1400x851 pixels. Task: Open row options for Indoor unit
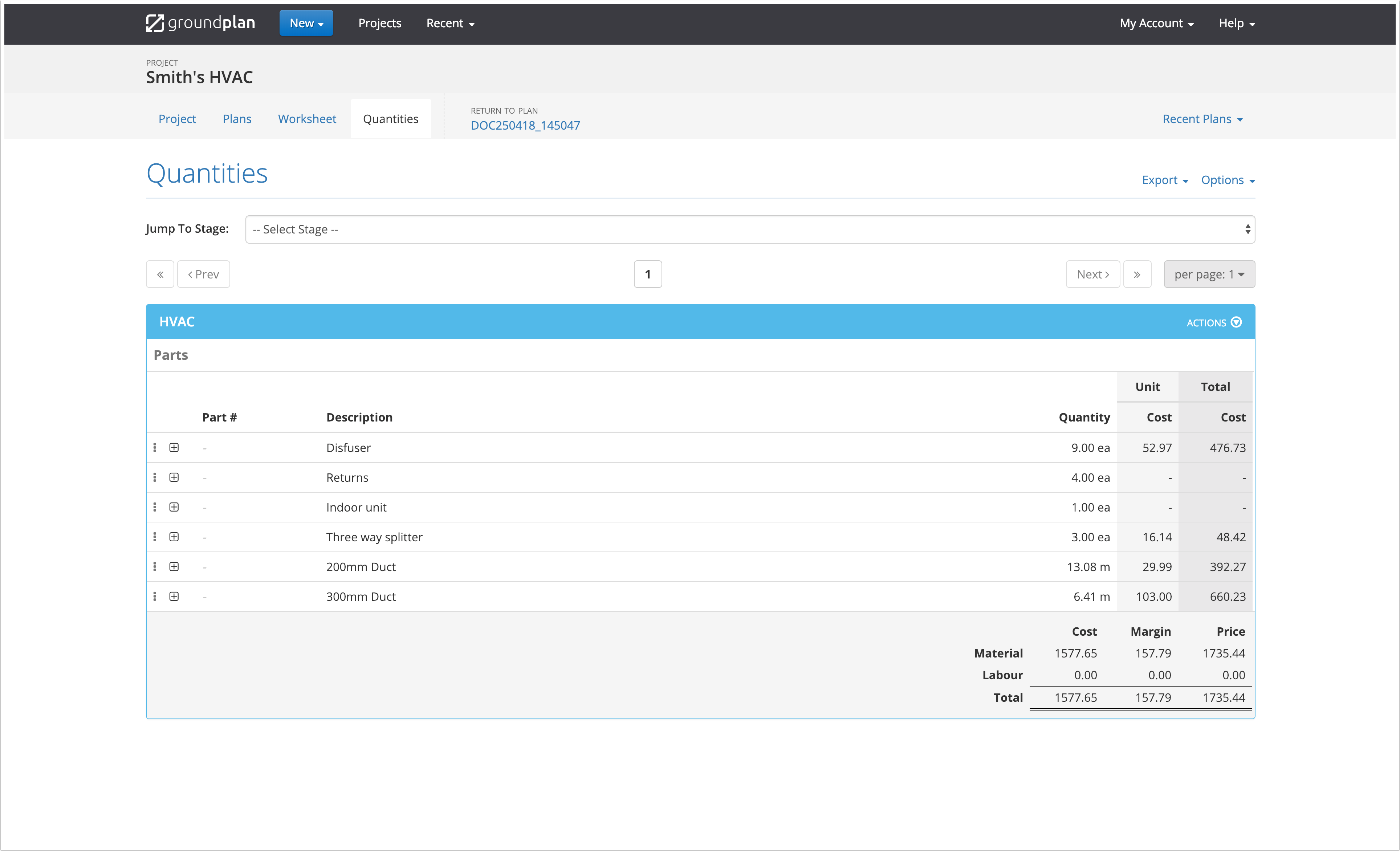click(x=155, y=507)
